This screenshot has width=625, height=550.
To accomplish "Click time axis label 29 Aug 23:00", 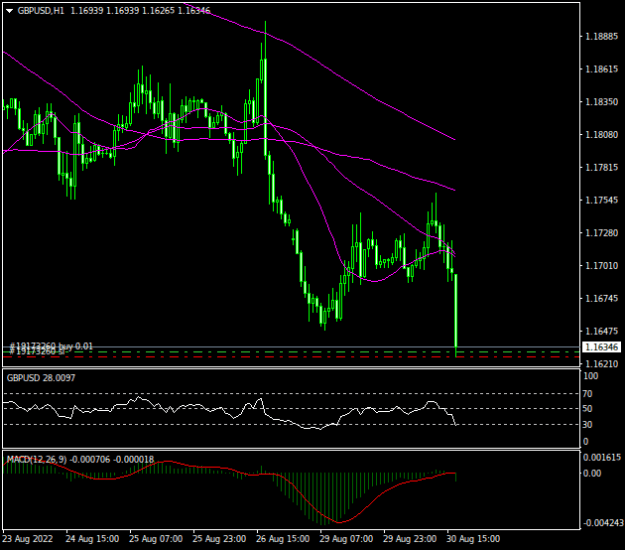I will tap(410, 539).
